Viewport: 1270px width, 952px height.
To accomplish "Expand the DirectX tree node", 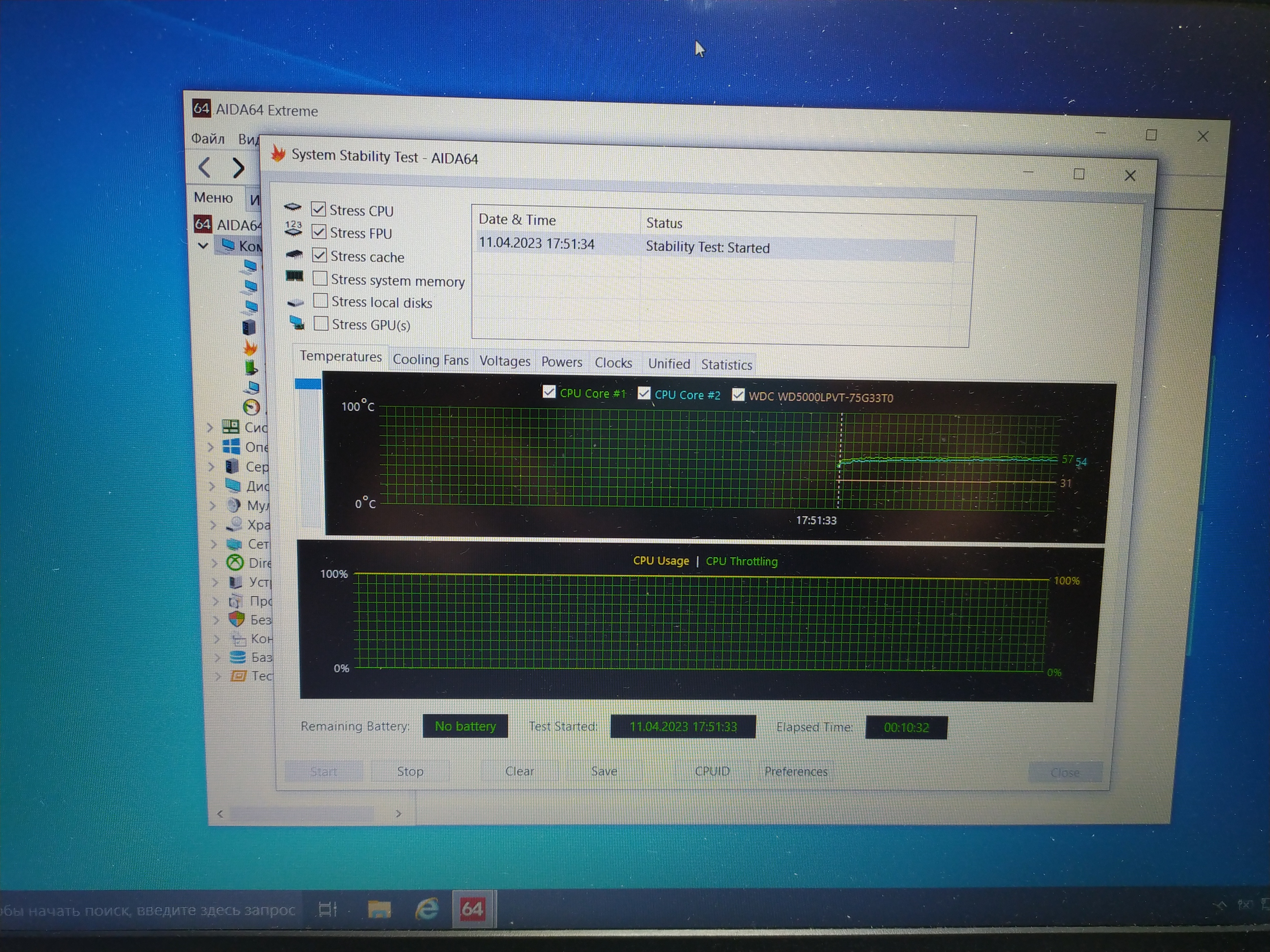I will 214,563.
